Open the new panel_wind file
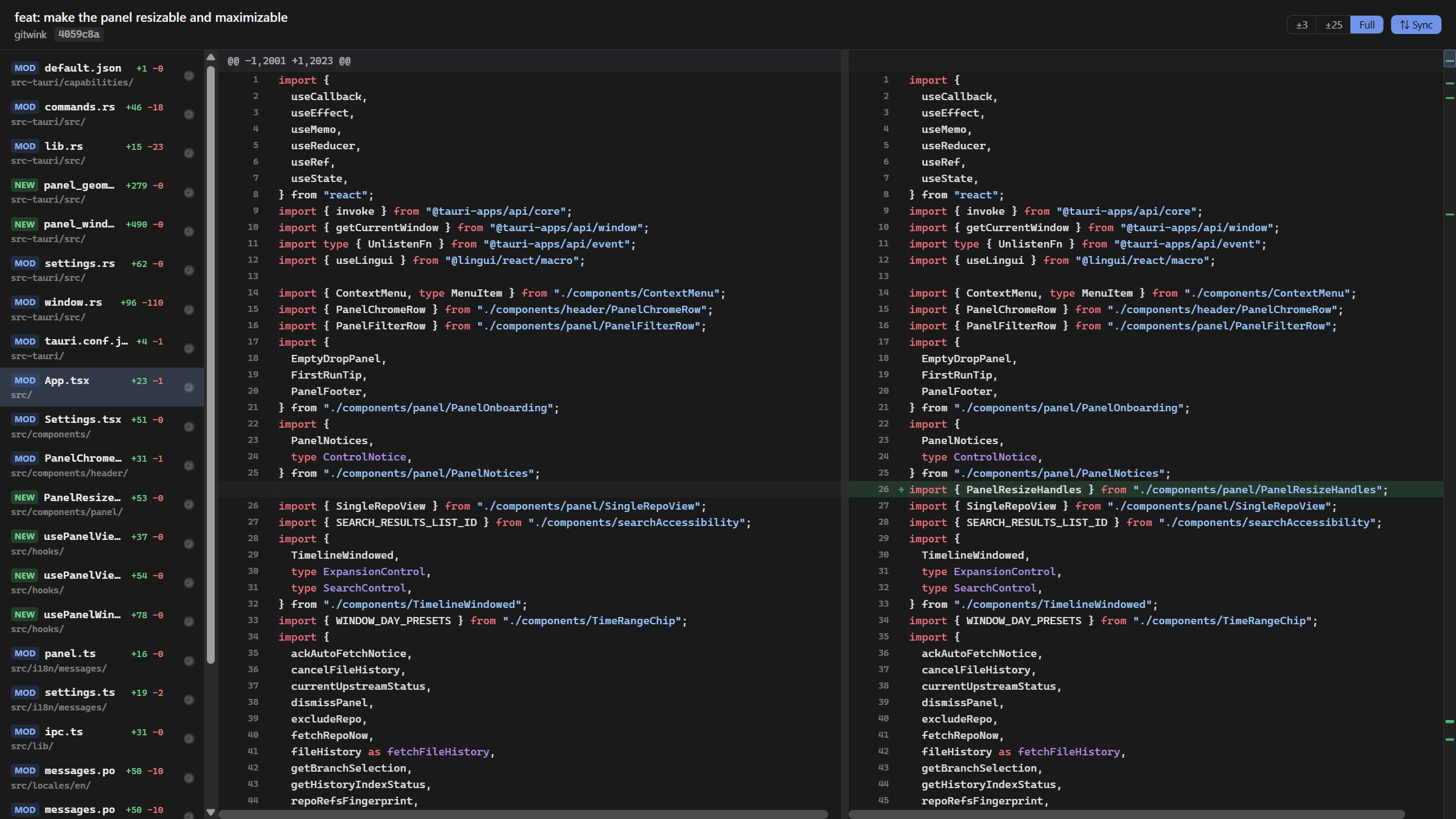This screenshot has width=1456, height=819. (x=102, y=231)
